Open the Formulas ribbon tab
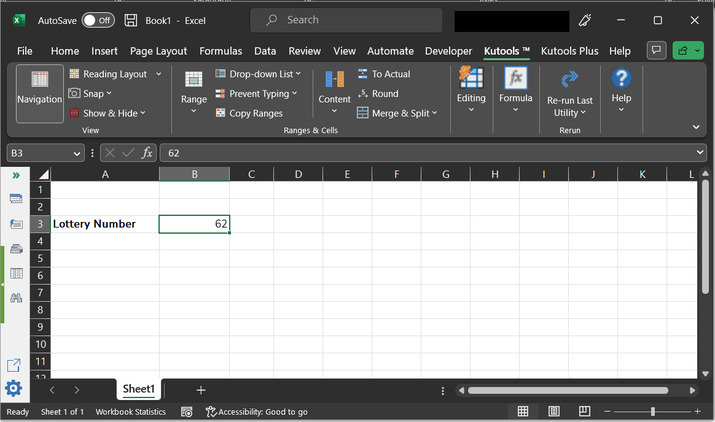The width and height of the screenshot is (715, 422). (x=220, y=51)
